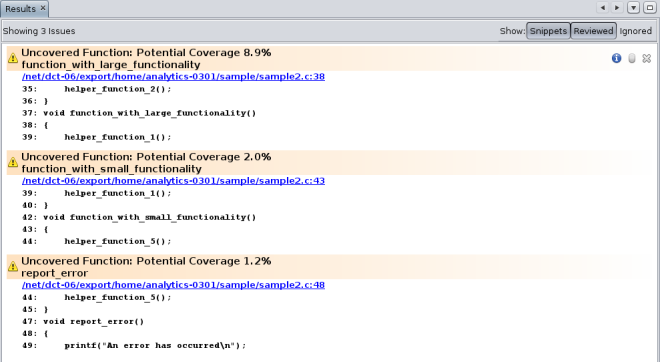
Task: Click function_with_small_functionality title text
Action: (x=112, y=169)
